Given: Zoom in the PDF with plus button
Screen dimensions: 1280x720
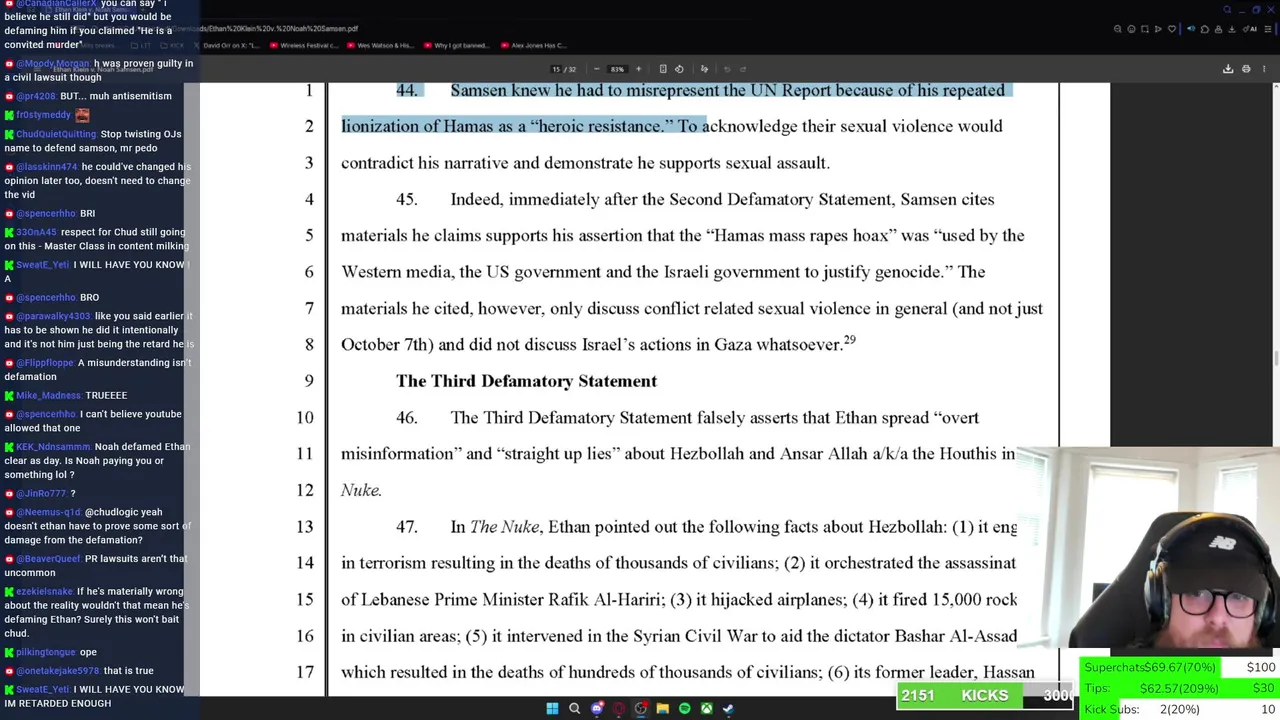Looking at the screenshot, I should (x=638, y=69).
